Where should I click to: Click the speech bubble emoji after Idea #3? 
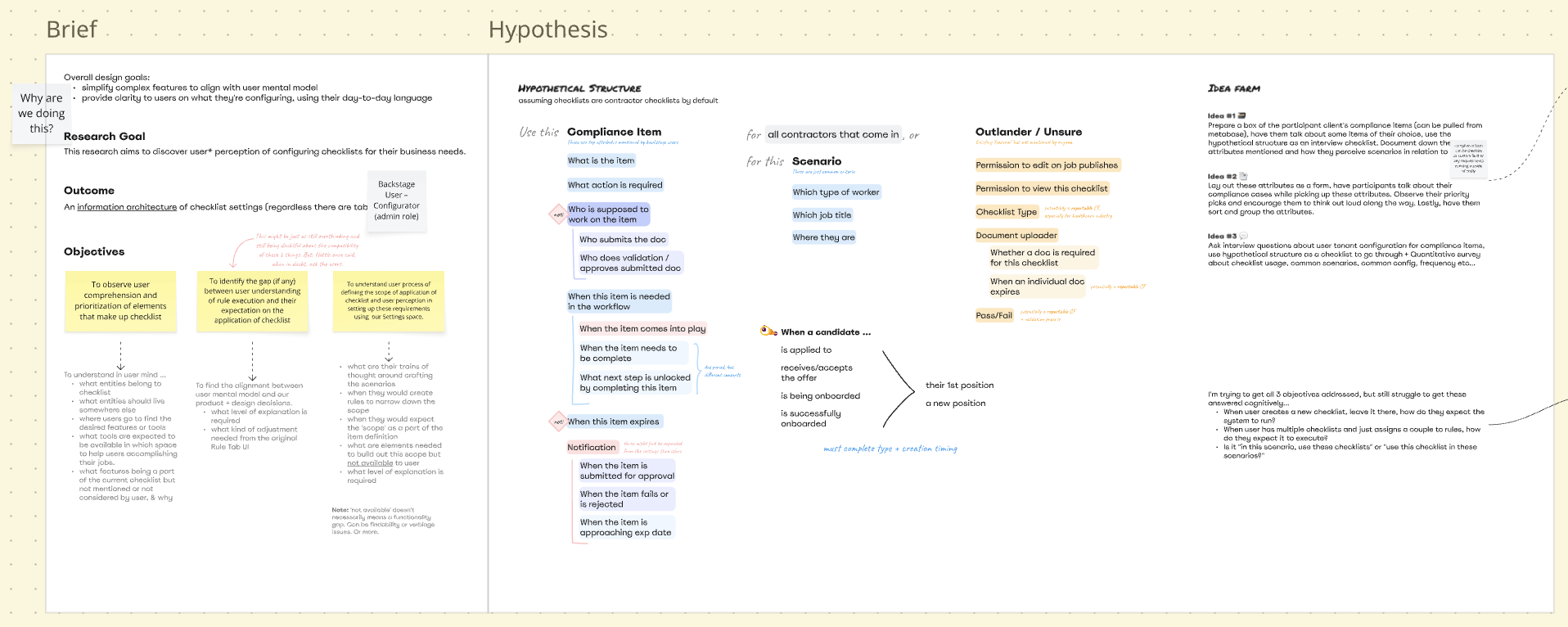pos(1243,236)
